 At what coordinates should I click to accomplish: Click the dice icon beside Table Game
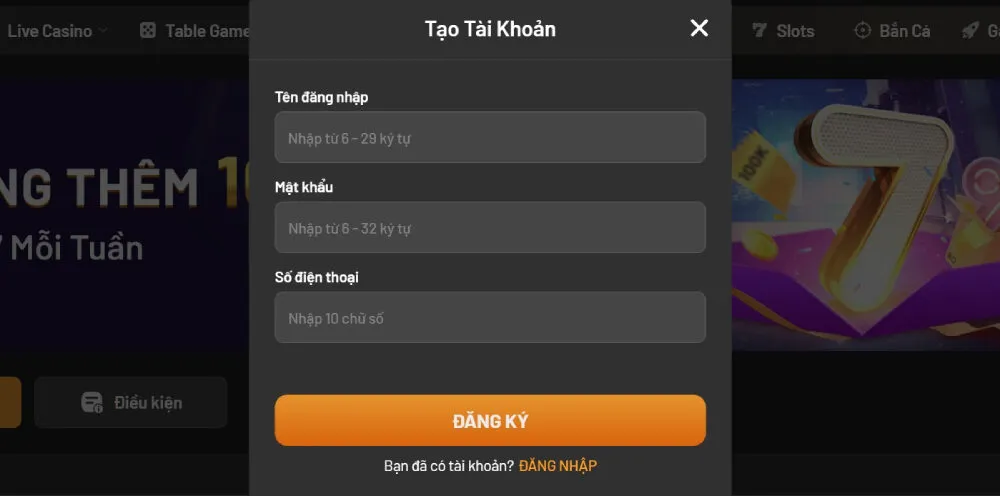[x=147, y=31]
